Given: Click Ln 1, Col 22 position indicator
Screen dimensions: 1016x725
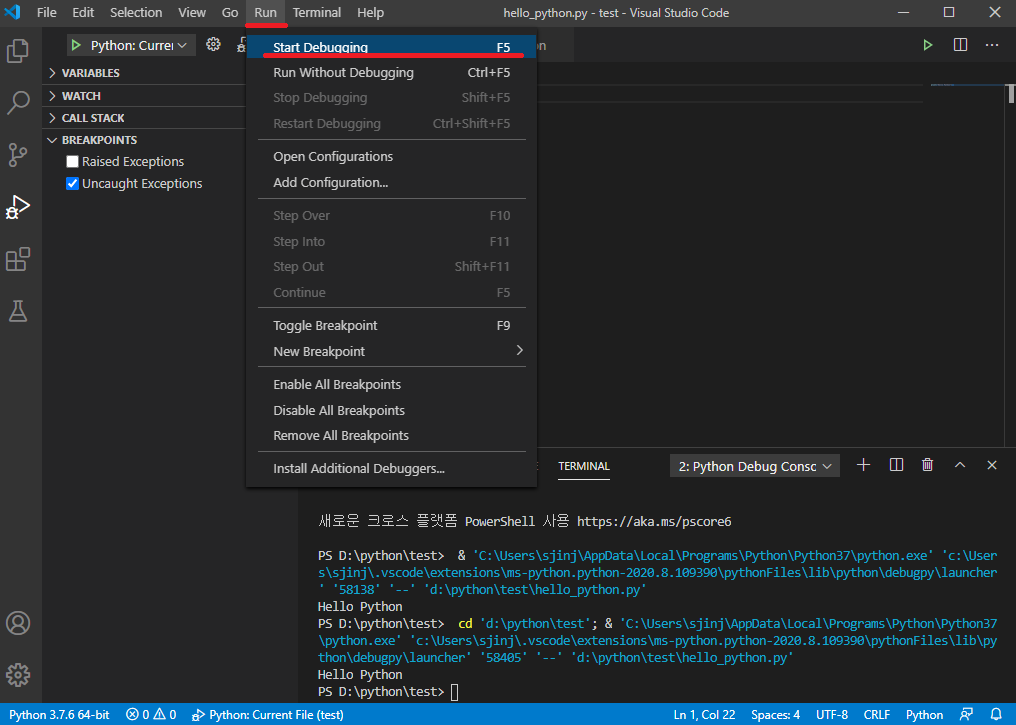Looking at the screenshot, I should (704, 715).
